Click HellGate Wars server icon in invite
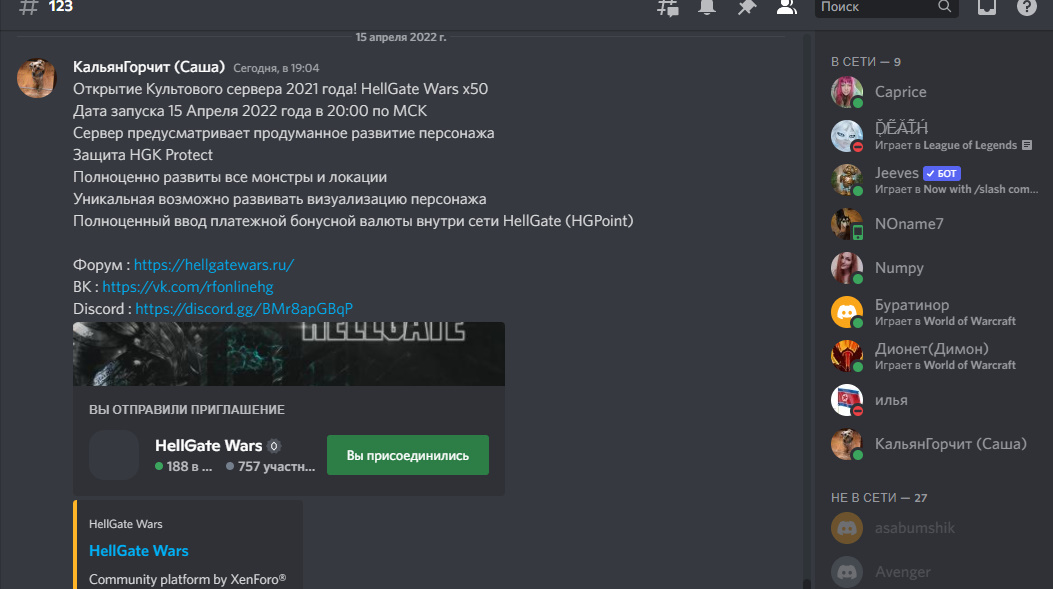Viewport: 1053px width, 589px height. point(114,455)
